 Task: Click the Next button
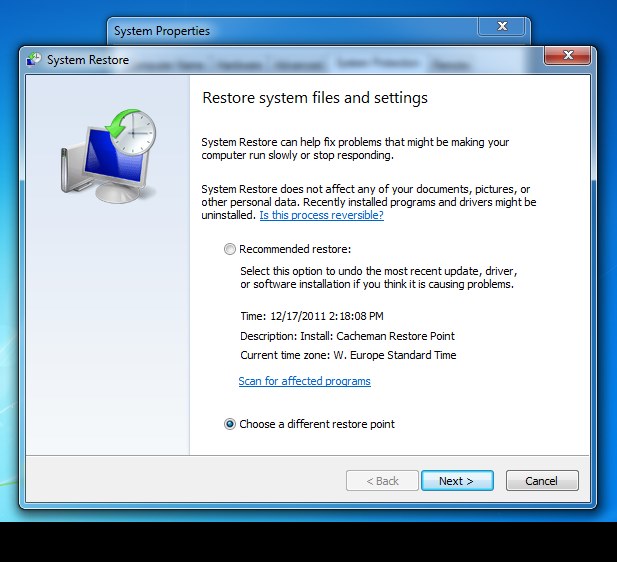tap(457, 481)
